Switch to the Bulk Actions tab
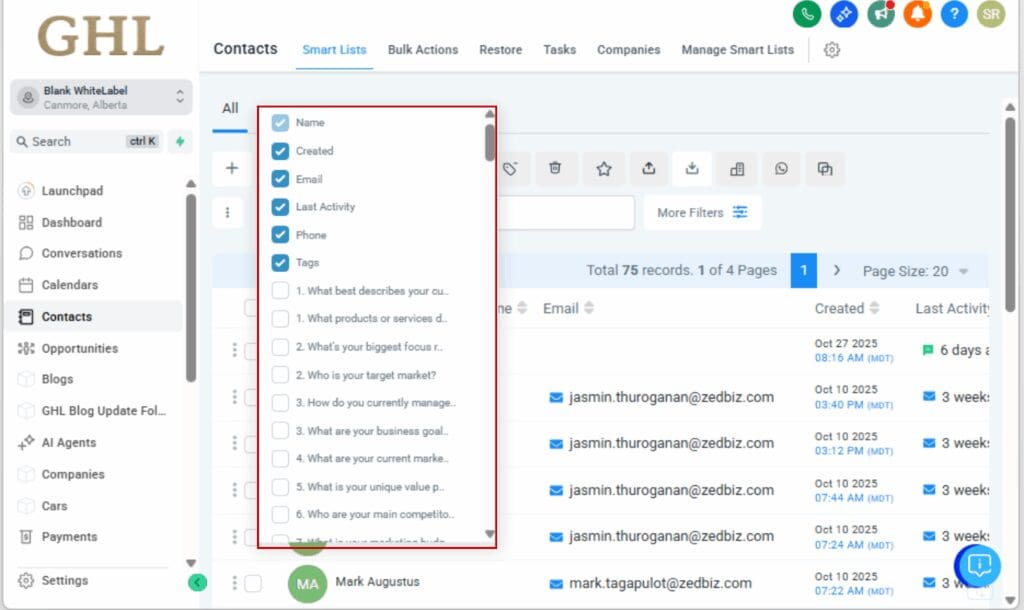Screen dimensions: 1024x610 coord(423,49)
